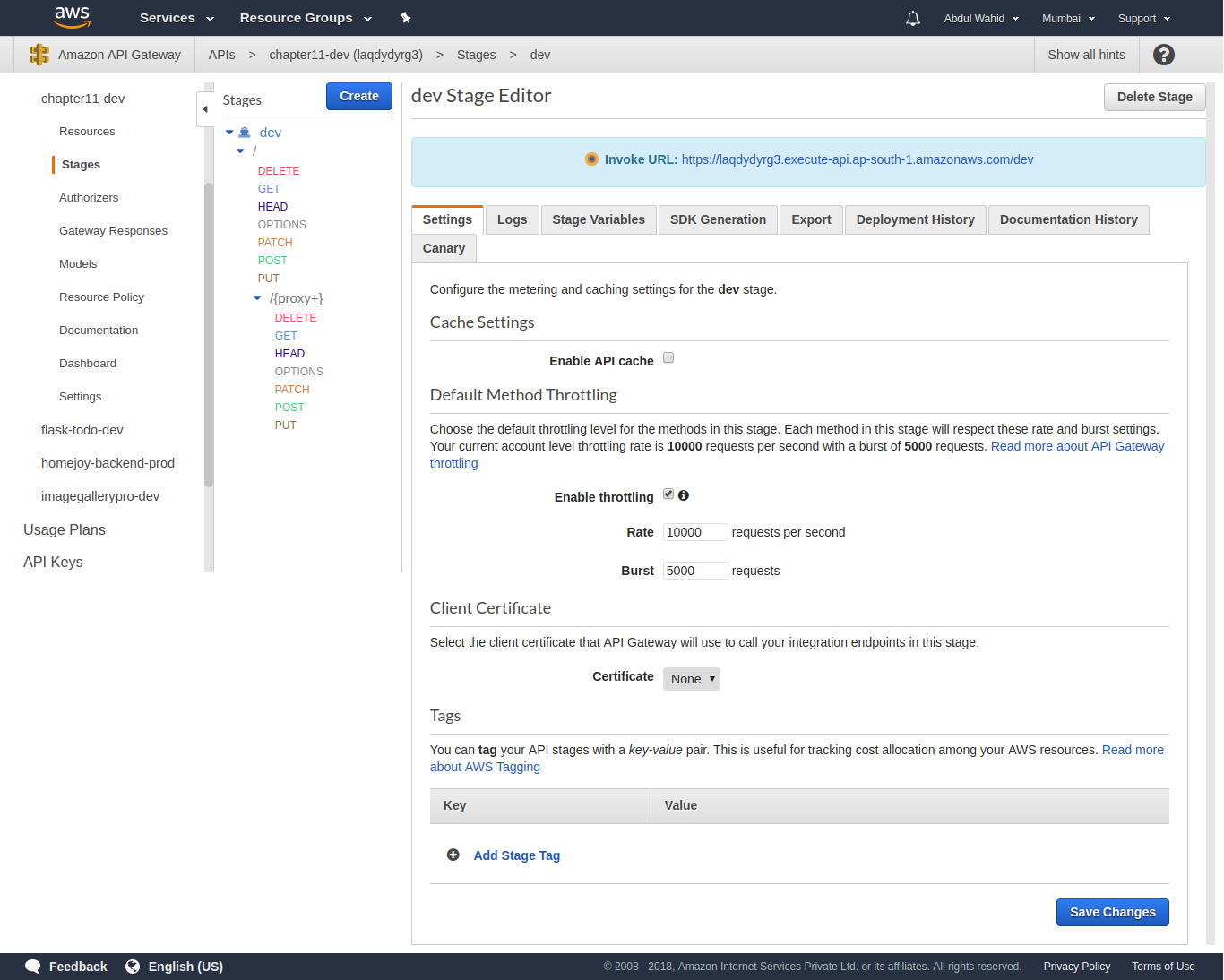Click the pin shortcut icon in top bar
This screenshot has width=1224, height=980.
pyautogui.click(x=405, y=18)
